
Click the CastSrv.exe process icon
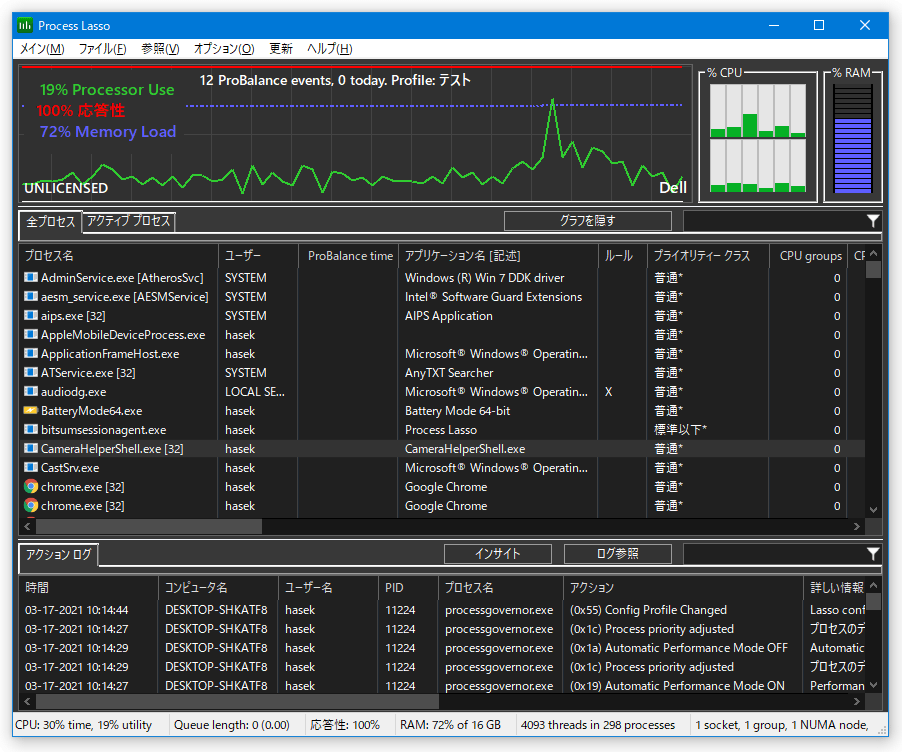pyautogui.click(x=30, y=467)
